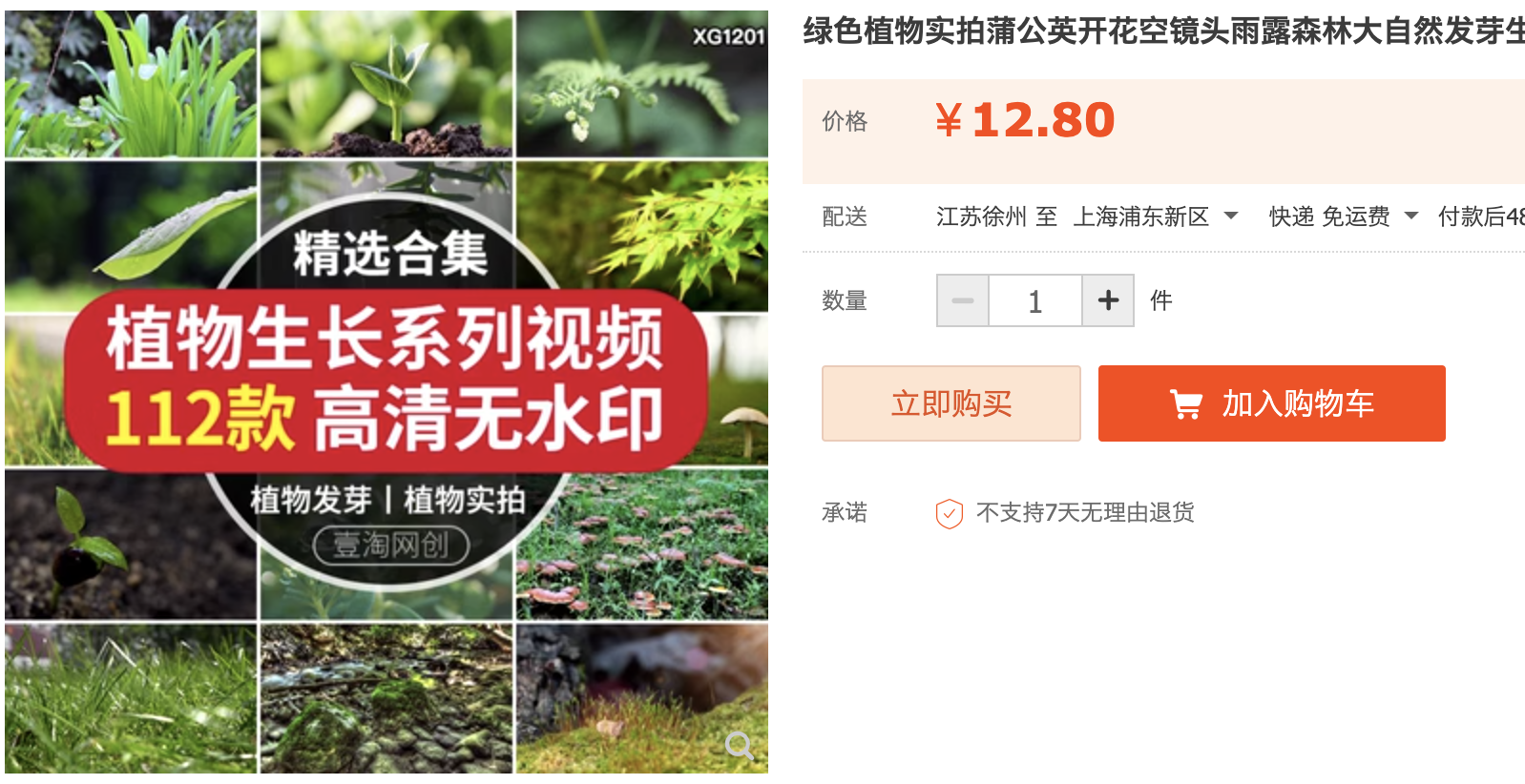Click the red 植物生长系列视频 banner
1525x784 pixels.
[386, 381]
